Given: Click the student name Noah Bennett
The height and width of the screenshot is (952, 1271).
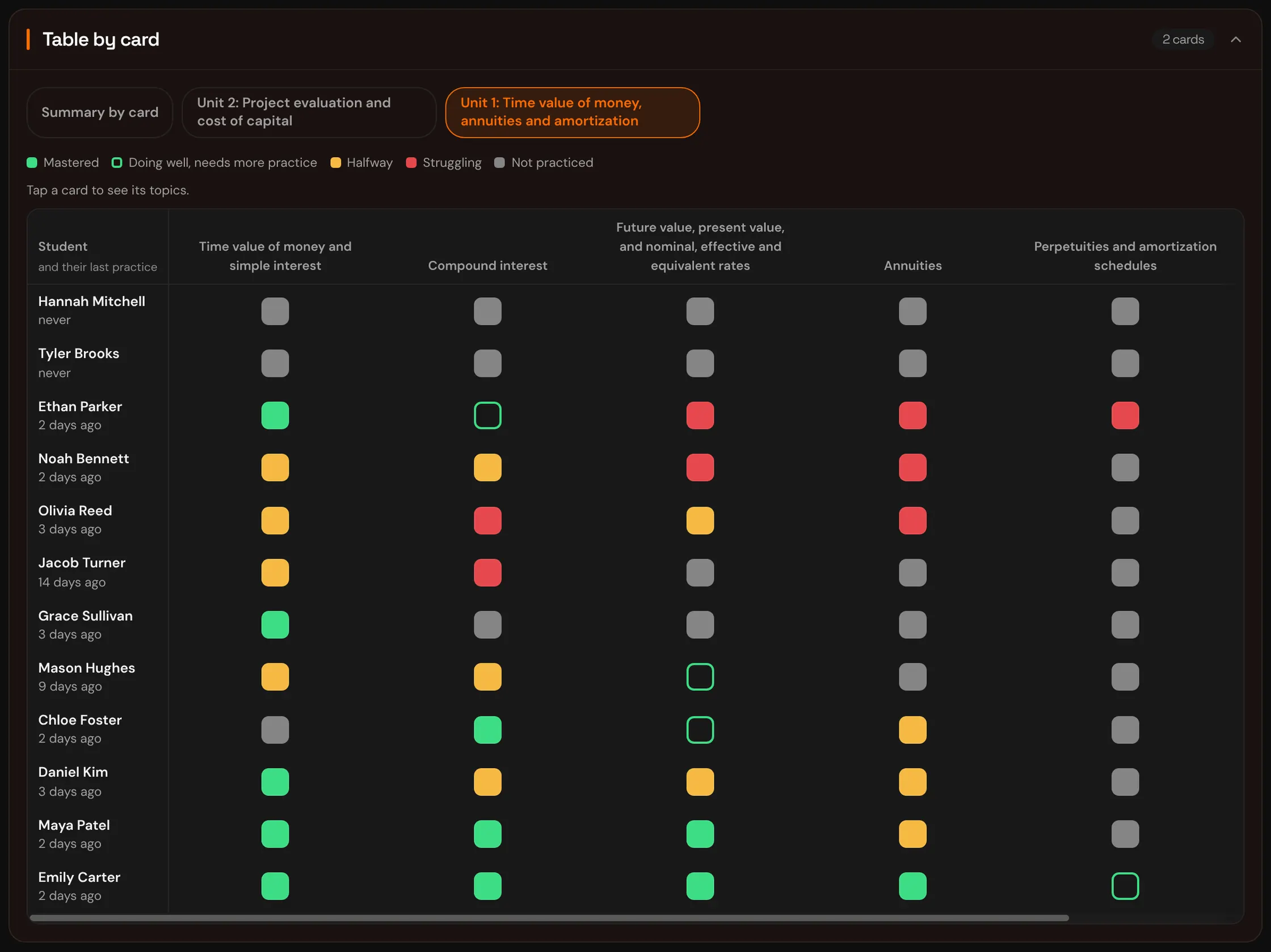Looking at the screenshot, I should pyautogui.click(x=83, y=458).
